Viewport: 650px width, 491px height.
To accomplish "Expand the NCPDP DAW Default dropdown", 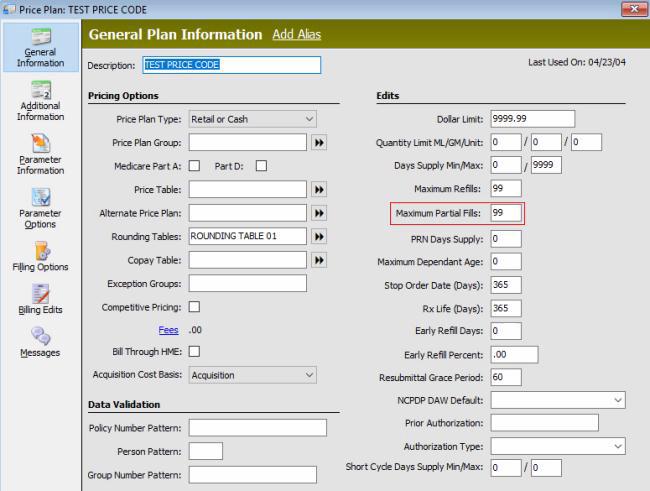I will (x=558, y=400).
